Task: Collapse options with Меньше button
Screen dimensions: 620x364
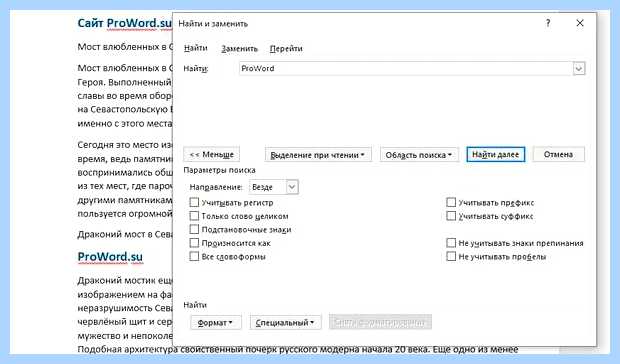Action: pyautogui.click(x=212, y=154)
